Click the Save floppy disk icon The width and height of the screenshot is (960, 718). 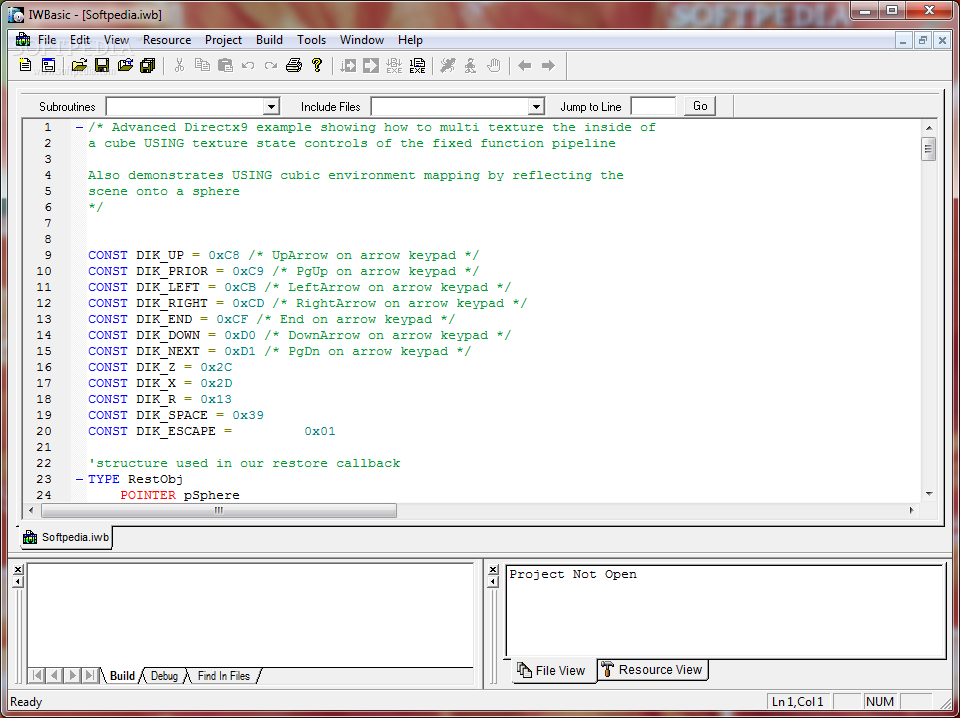pyautogui.click(x=102, y=65)
